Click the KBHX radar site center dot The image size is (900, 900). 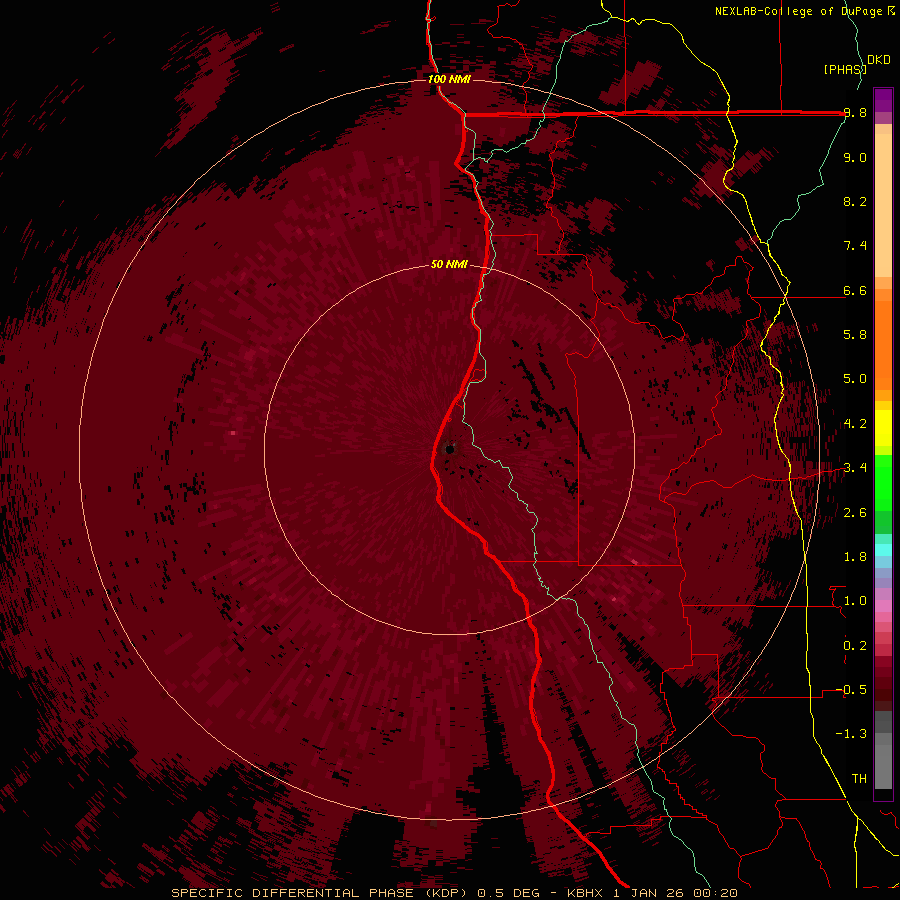tap(450, 449)
